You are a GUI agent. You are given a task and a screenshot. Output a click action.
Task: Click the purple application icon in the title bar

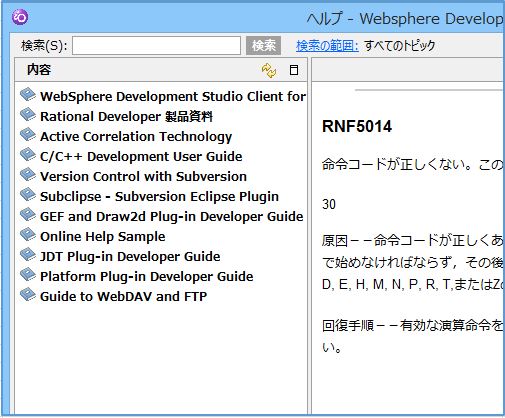click(x=20, y=17)
